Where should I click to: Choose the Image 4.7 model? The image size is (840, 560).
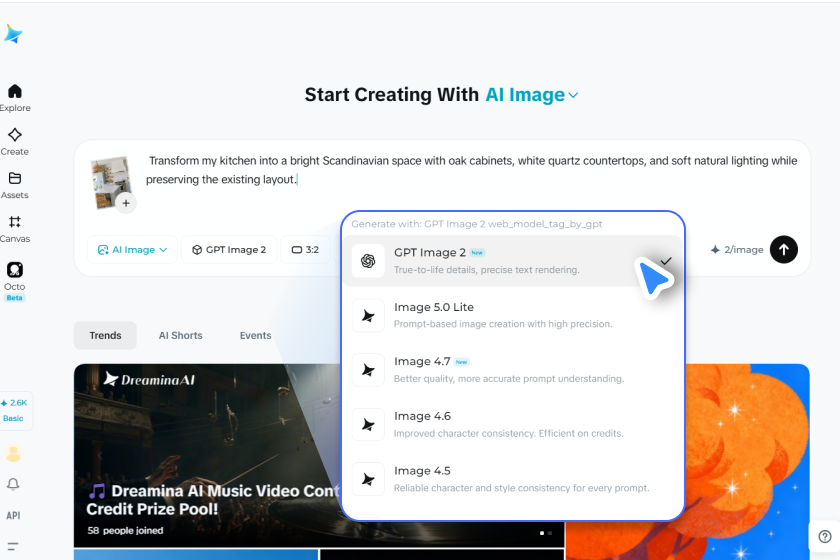513,370
